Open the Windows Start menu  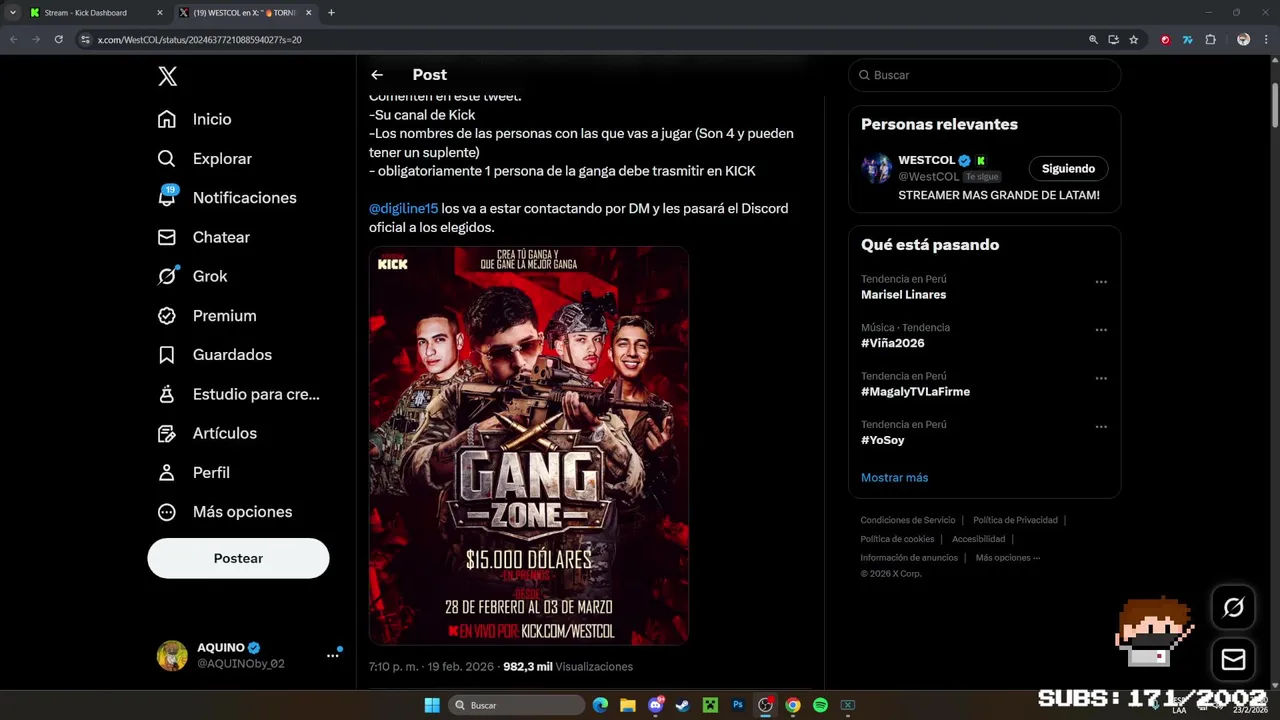pos(432,705)
